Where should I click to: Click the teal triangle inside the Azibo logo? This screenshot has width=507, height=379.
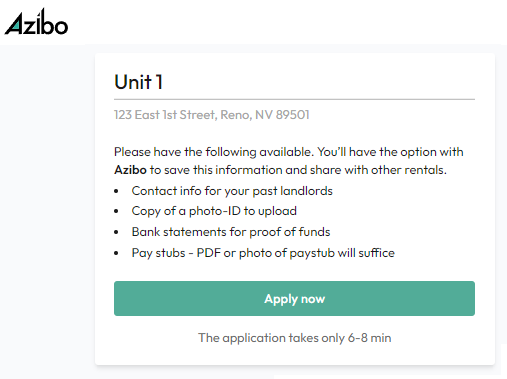point(16,28)
